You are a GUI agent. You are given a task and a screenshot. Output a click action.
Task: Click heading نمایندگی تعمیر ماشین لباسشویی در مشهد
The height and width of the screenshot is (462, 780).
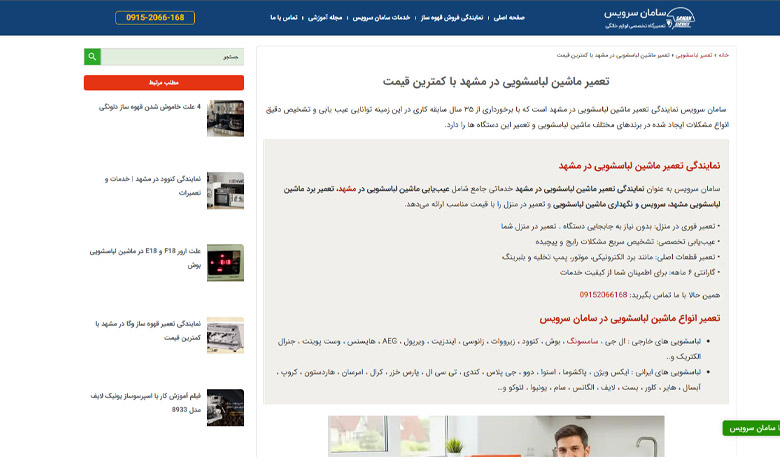tap(639, 166)
